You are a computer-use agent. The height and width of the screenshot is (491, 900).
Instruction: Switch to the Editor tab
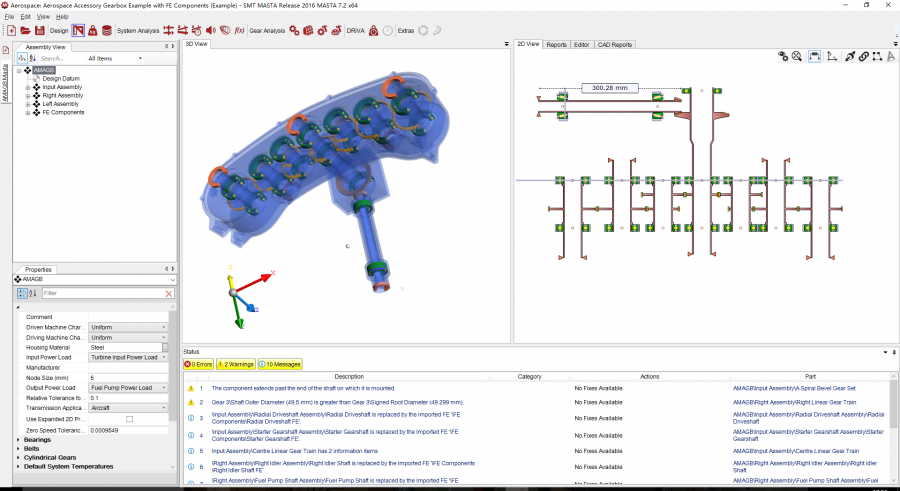coord(581,44)
